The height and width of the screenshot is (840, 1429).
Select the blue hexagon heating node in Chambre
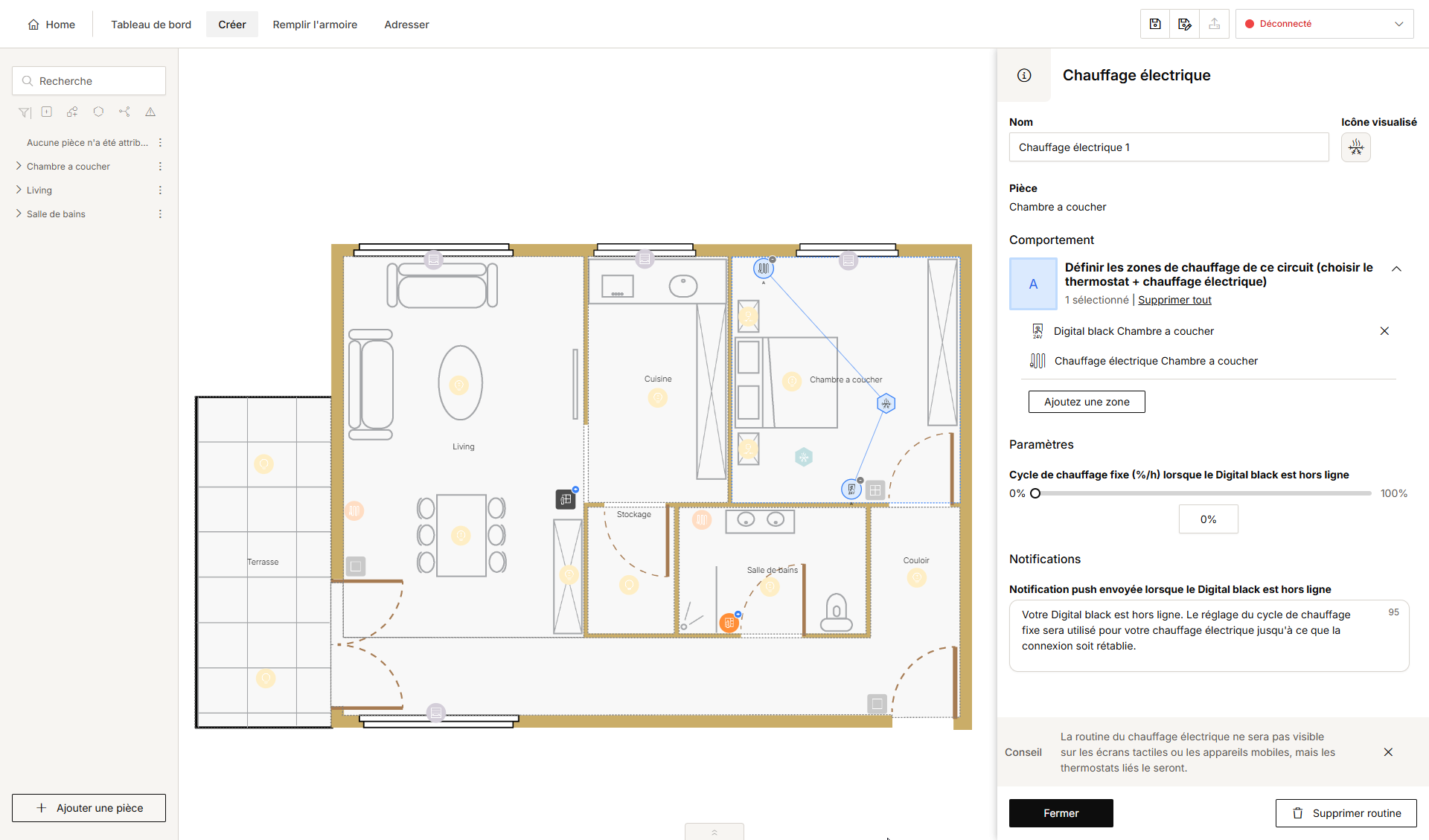pos(886,403)
